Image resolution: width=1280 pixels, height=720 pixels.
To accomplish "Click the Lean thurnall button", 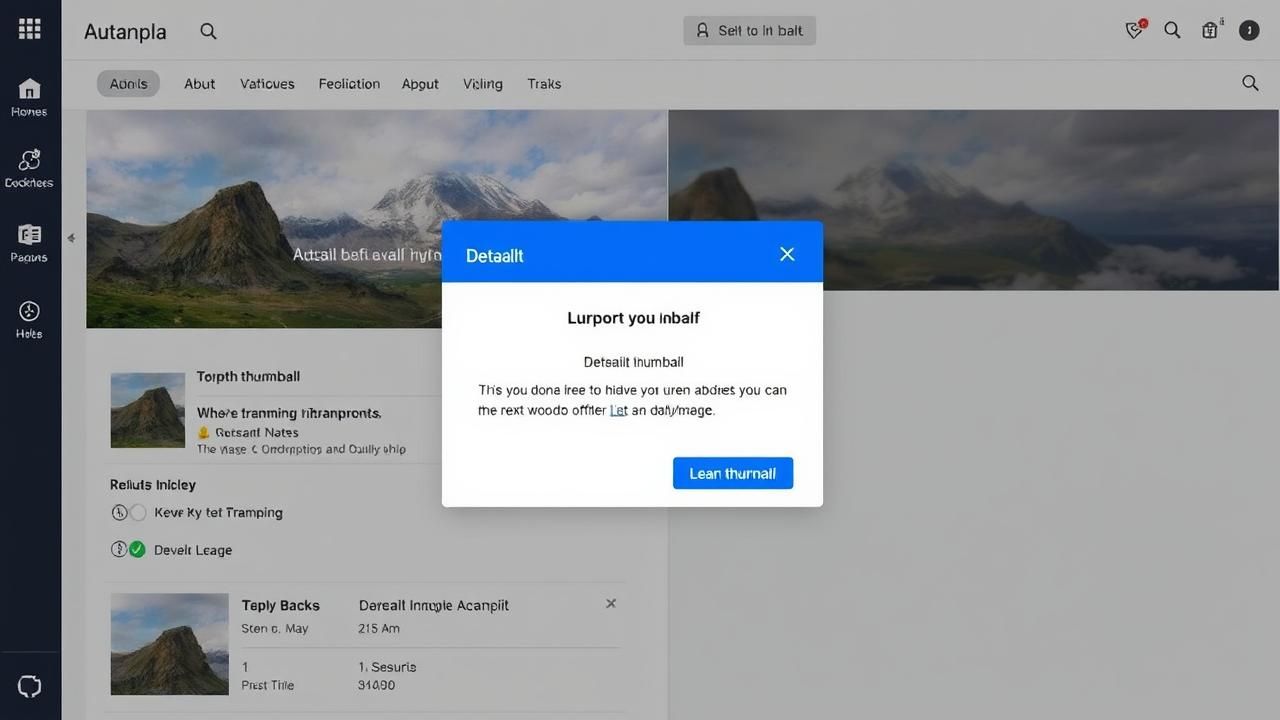I will (x=732, y=473).
